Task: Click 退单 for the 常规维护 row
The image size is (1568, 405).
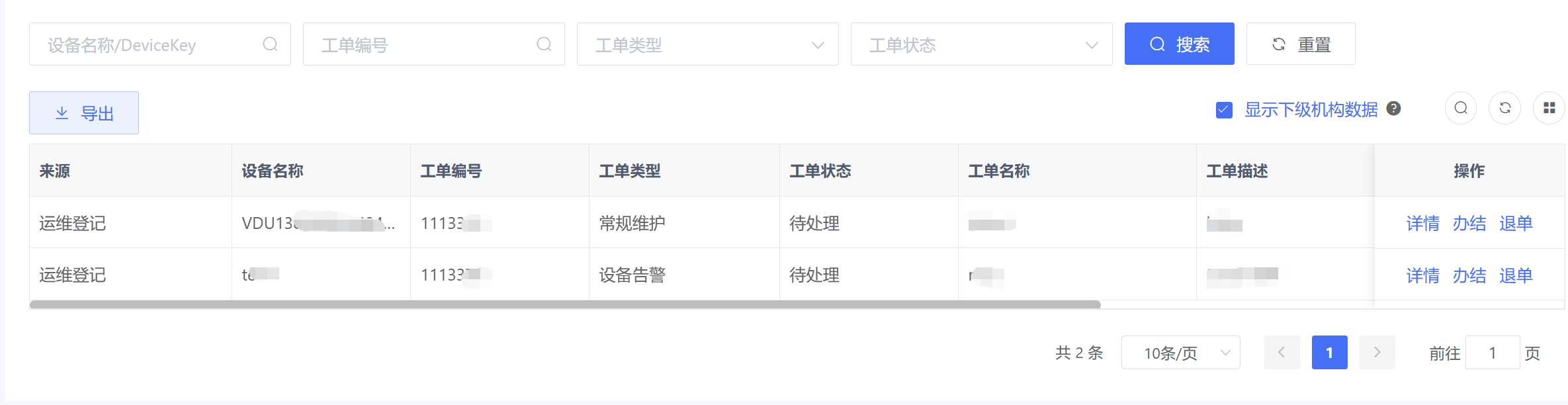Action: point(1516,224)
